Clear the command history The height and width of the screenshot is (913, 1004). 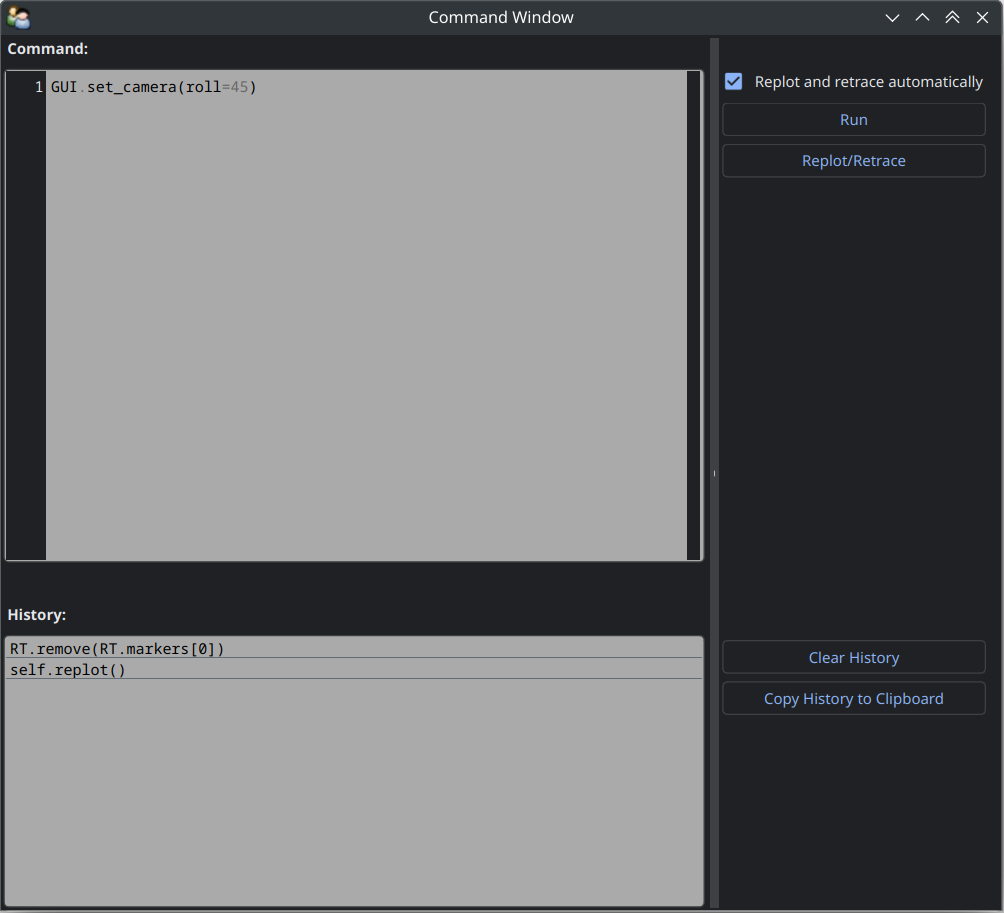[854, 658]
